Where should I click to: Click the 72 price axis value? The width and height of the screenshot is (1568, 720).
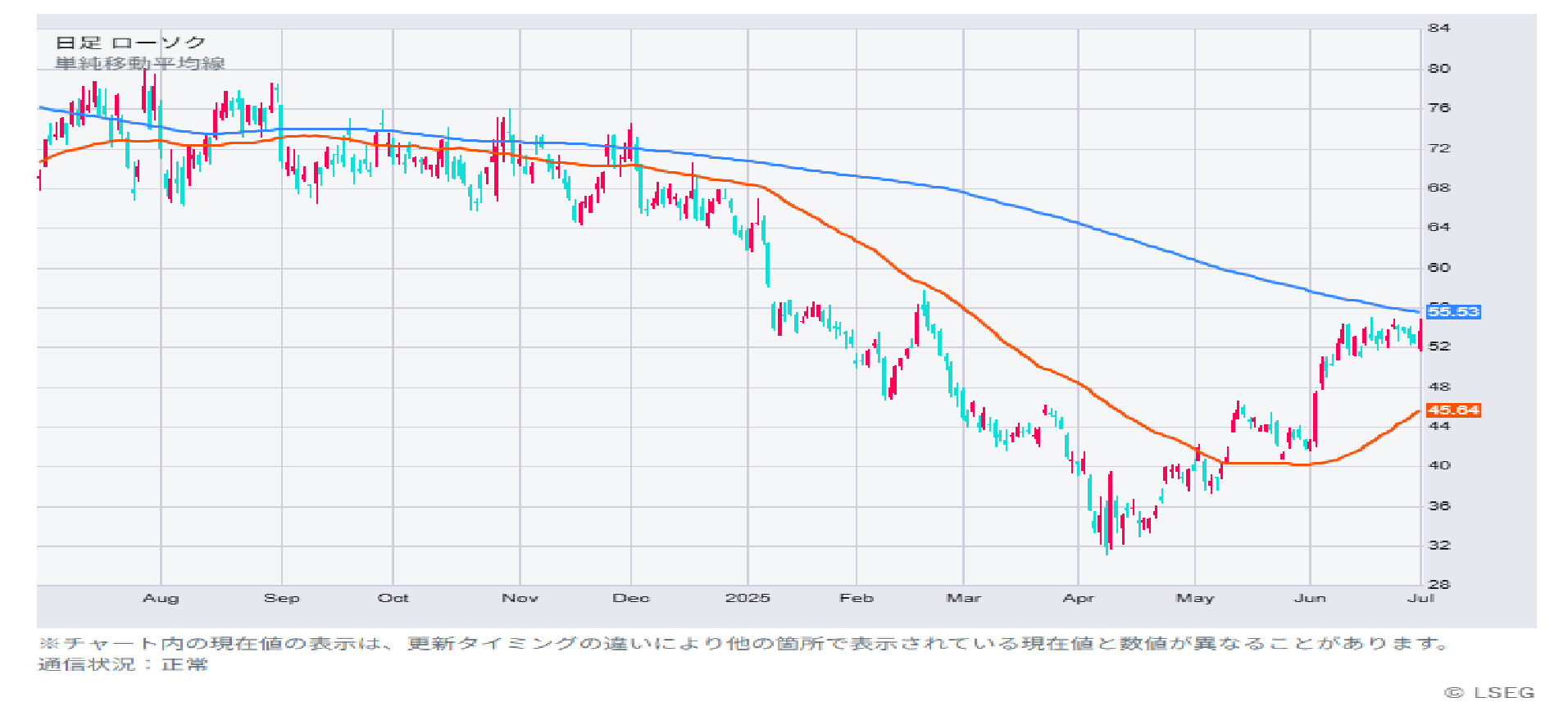1439,147
